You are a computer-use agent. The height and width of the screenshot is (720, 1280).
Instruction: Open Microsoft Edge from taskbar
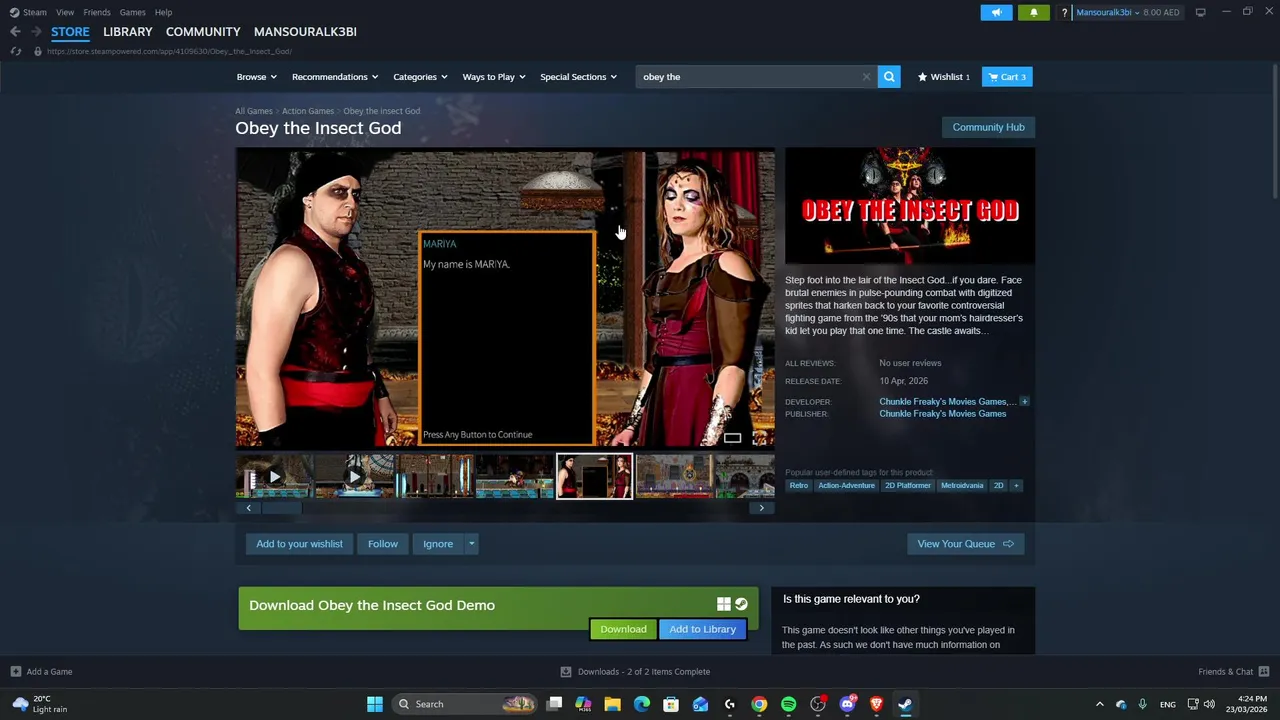click(x=642, y=704)
